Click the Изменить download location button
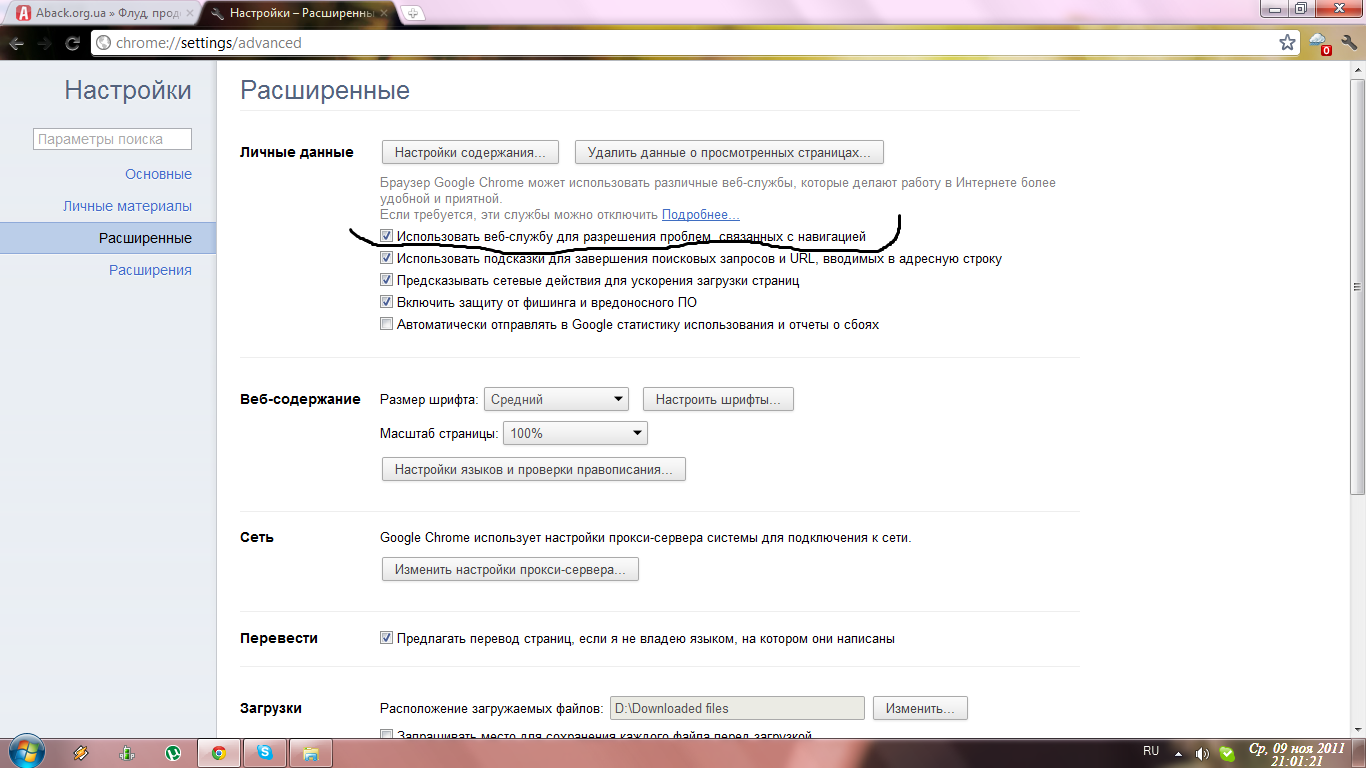 [x=920, y=708]
